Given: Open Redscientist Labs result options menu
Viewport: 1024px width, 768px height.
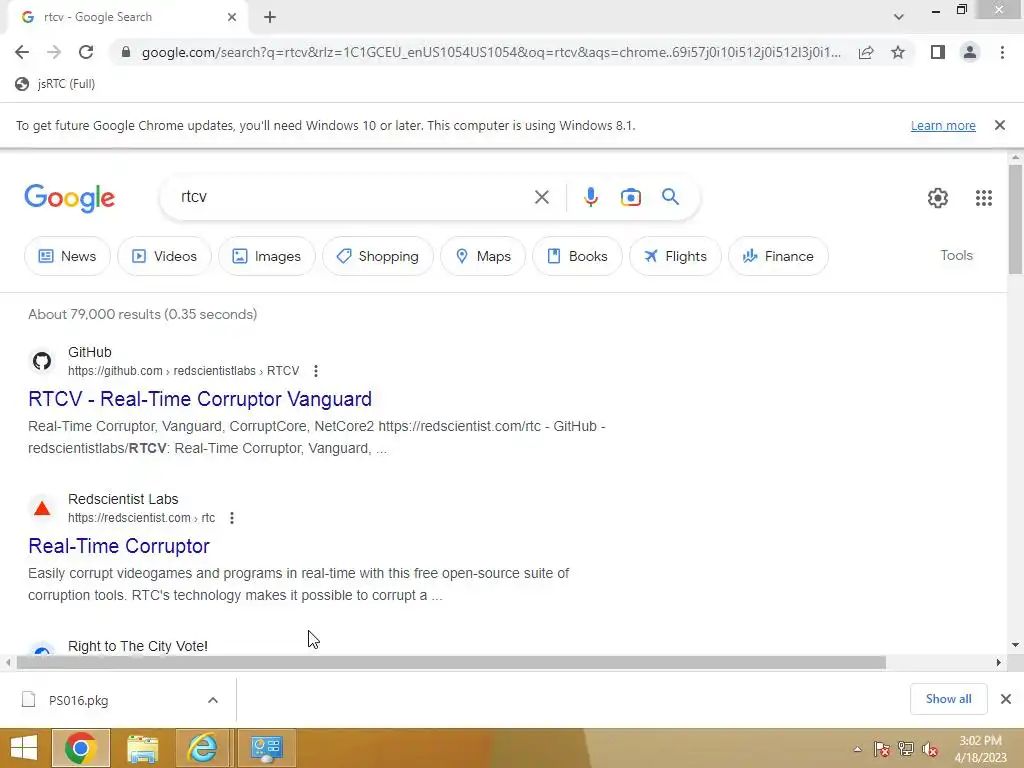Looking at the screenshot, I should (x=231, y=518).
